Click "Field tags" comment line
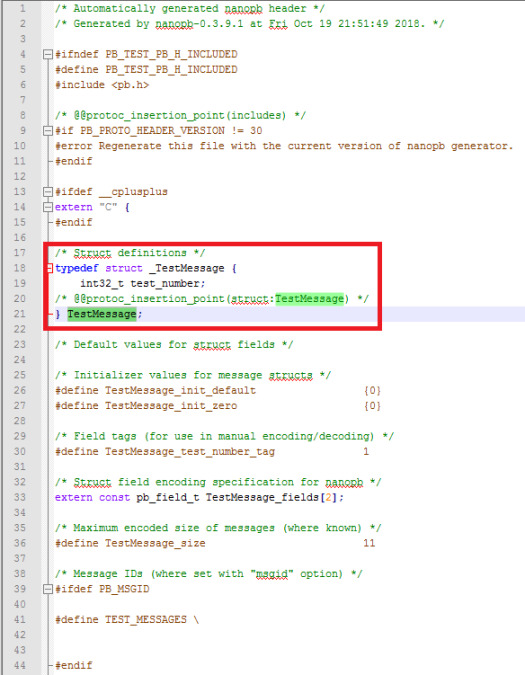The width and height of the screenshot is (525, 675). tap(224, 436)
